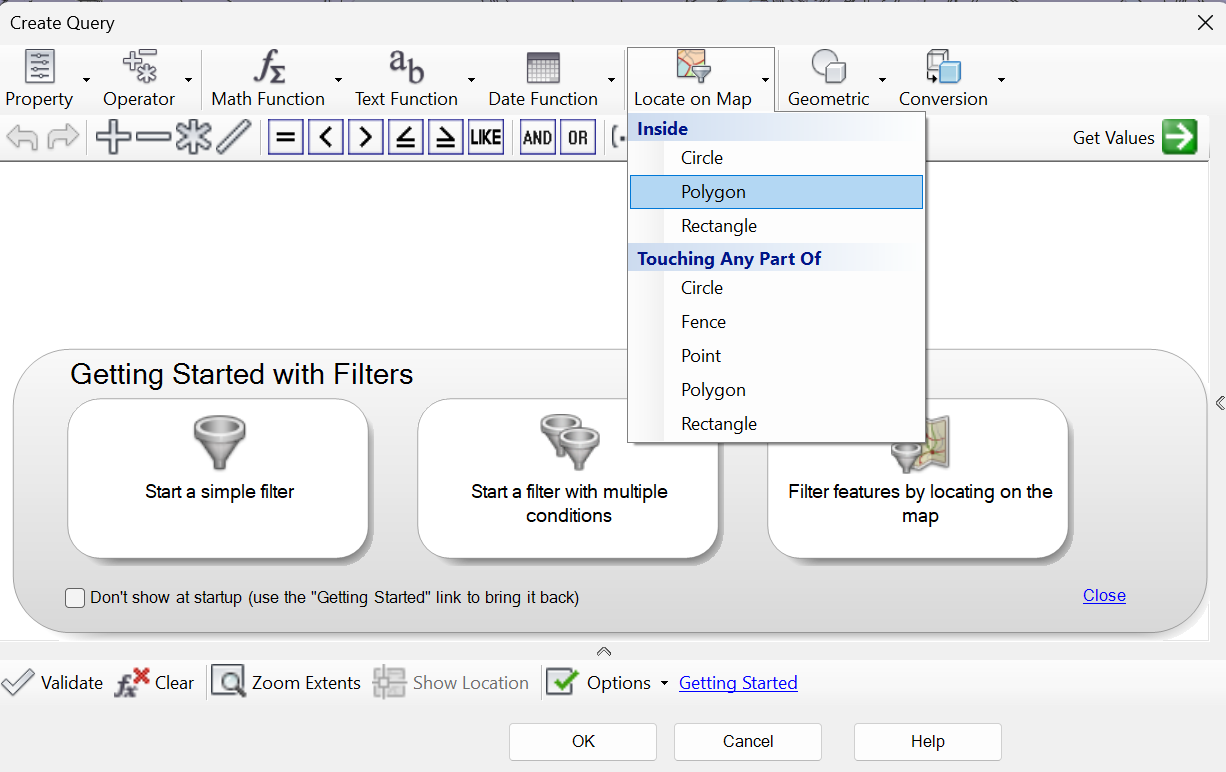Click the Close link in Getting Started
The width and height of the screenshot is (1226, 772).
pyautogui.click(x=1104, y=595)
